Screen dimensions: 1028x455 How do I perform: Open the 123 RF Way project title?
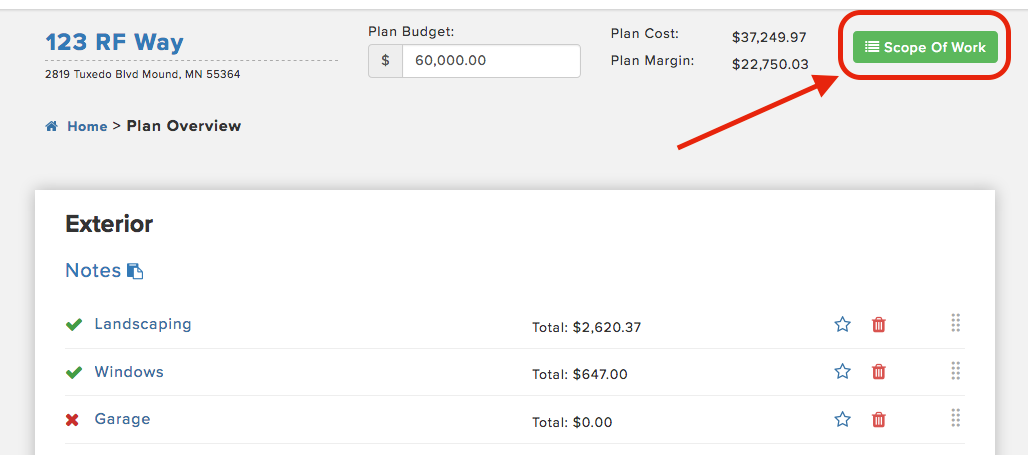click(115, 43)
